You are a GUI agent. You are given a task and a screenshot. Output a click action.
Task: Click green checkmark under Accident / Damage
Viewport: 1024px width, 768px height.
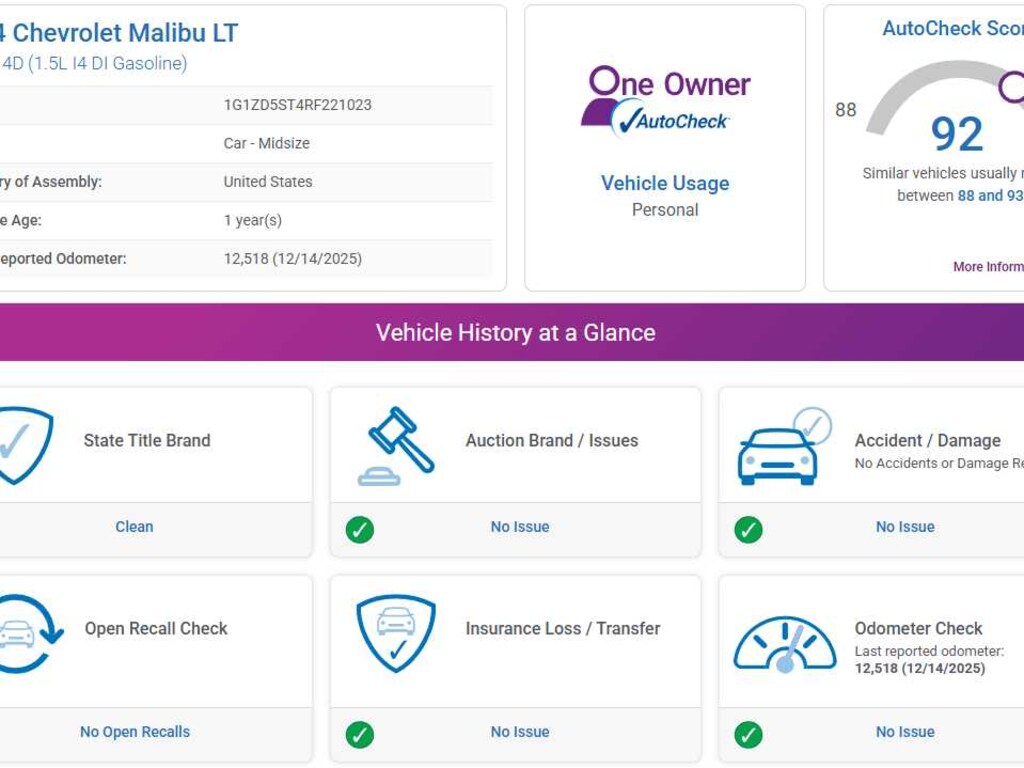click(x=748, y=529)
